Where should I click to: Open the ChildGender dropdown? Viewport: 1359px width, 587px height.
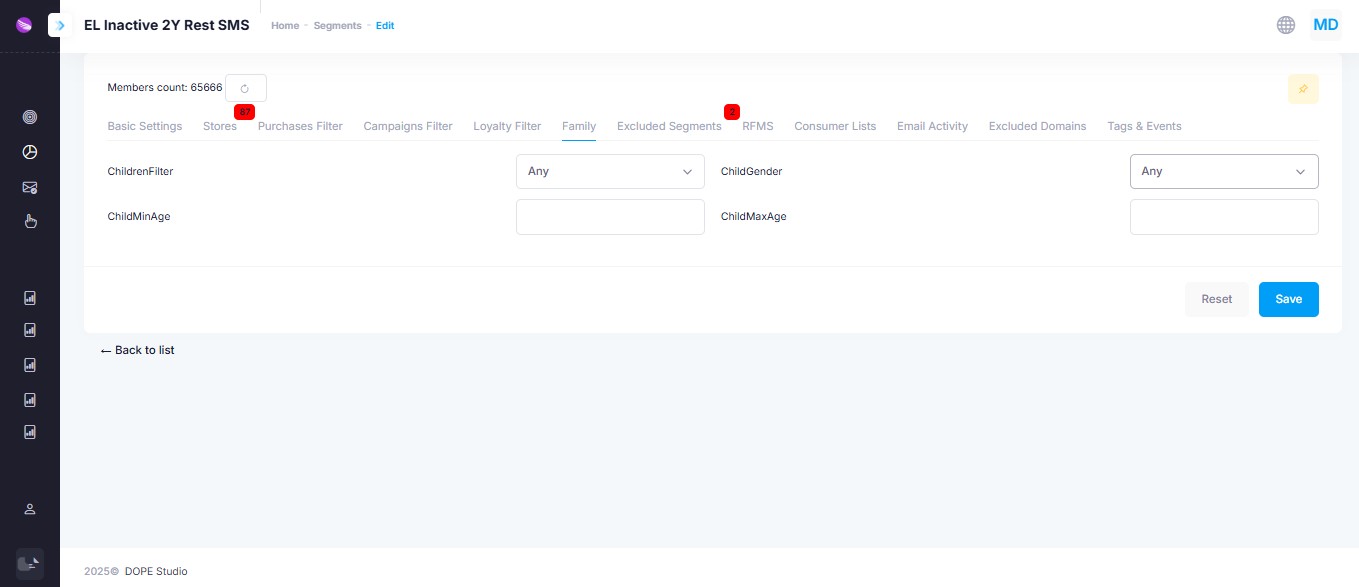click(x=1224, y=171)
